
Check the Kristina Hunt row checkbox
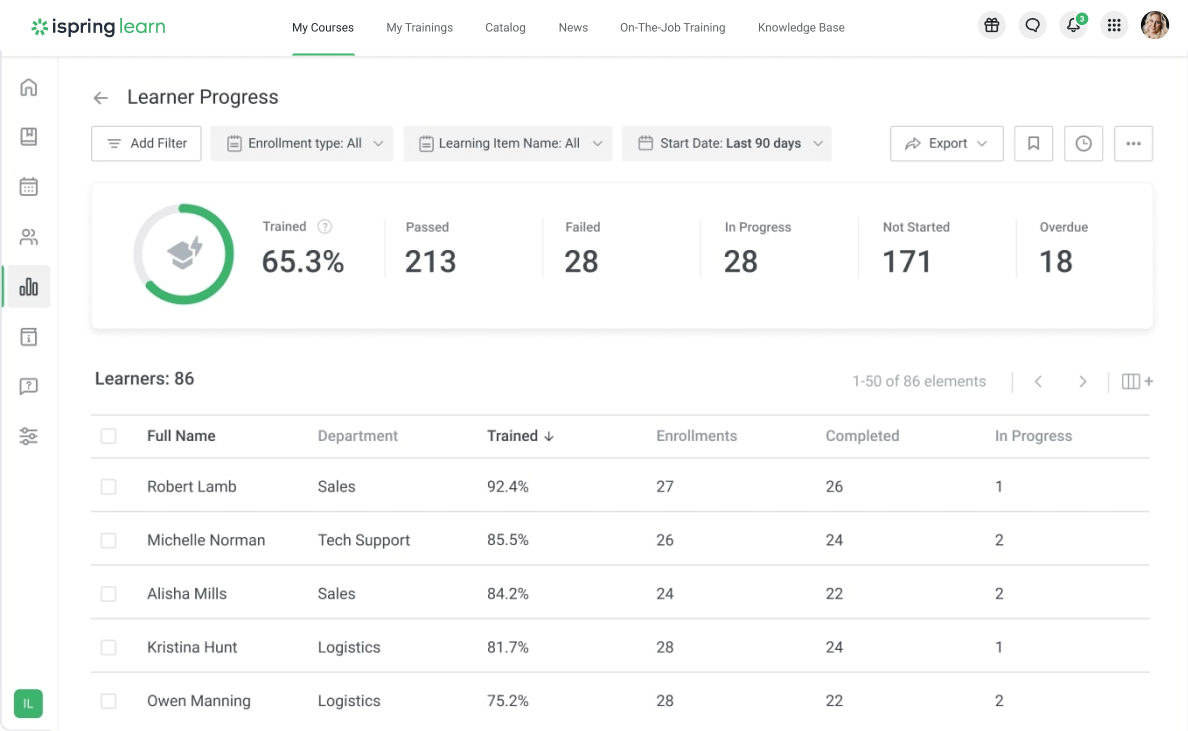[x=108, y=648]
